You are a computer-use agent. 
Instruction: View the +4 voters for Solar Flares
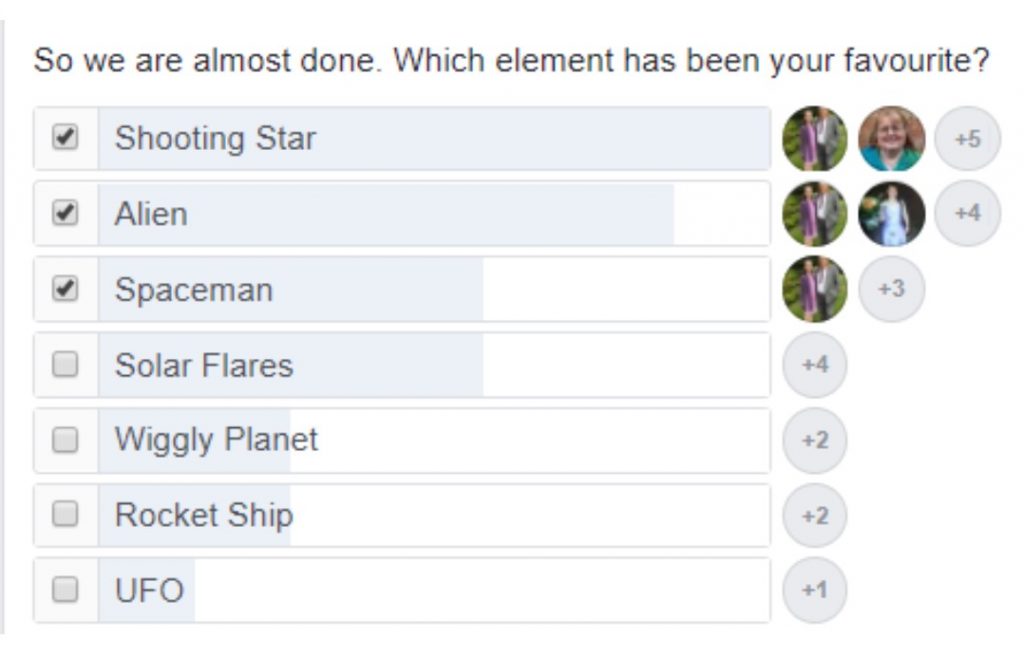[x=815, y=365]
